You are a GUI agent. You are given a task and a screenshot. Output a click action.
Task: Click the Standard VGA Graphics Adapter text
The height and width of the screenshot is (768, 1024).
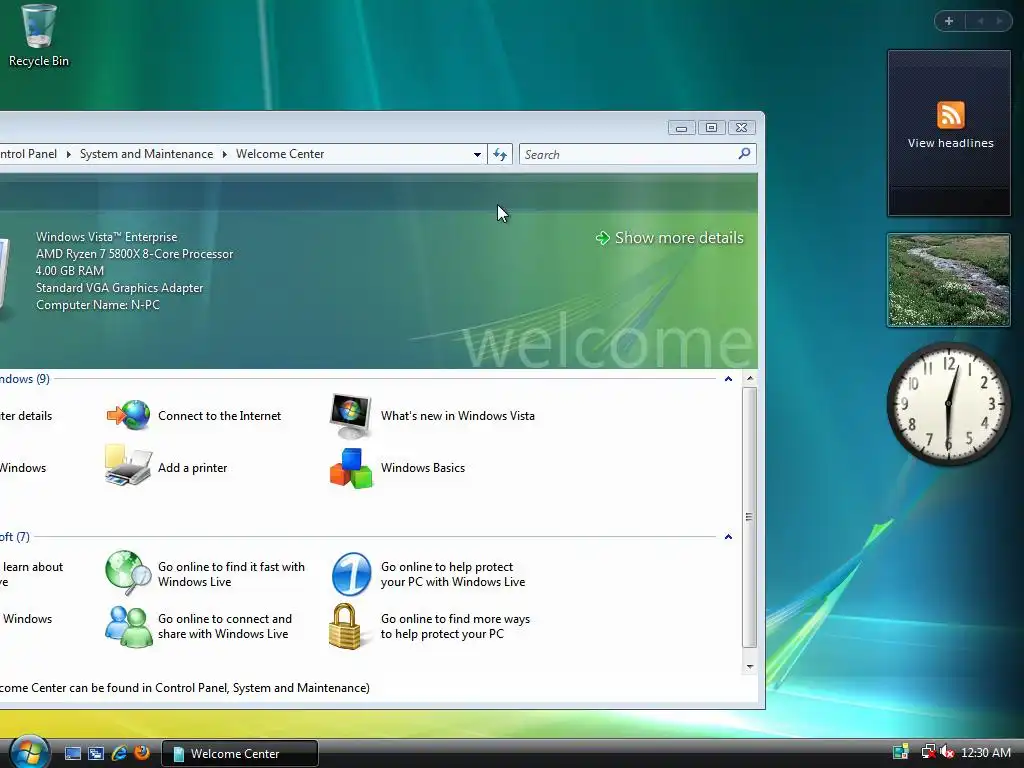[120, 288]
